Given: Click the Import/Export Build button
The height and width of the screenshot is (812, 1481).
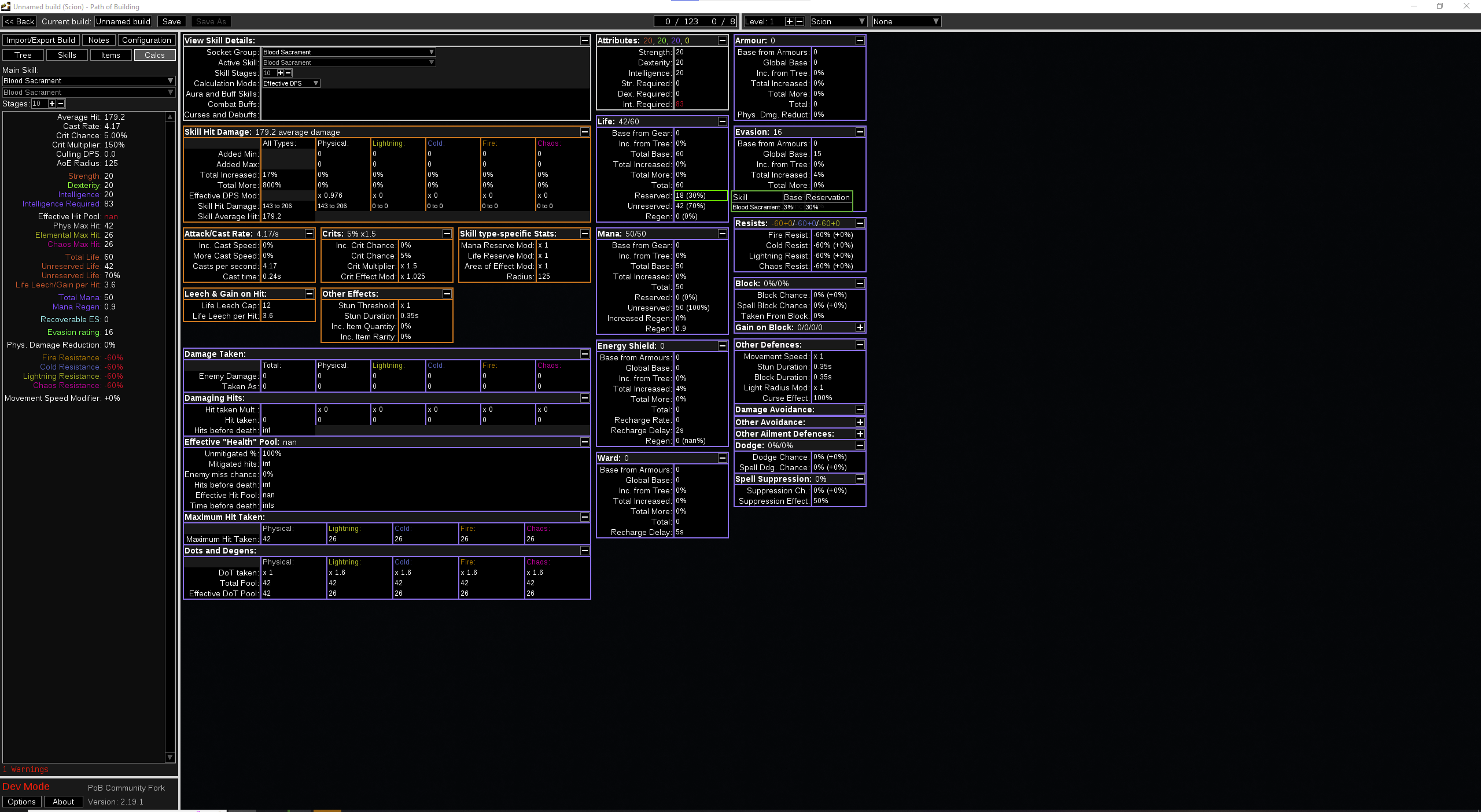Looking at the screenshot, I should tap(40, 40).
